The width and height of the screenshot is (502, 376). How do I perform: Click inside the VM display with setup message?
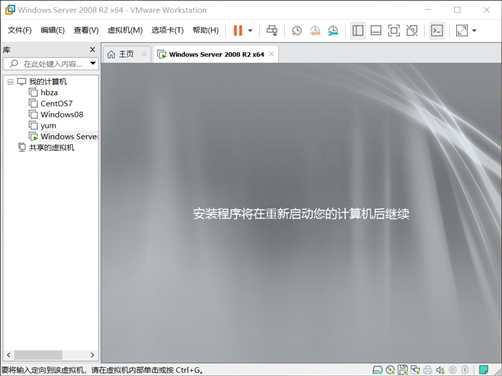point(301,213)
